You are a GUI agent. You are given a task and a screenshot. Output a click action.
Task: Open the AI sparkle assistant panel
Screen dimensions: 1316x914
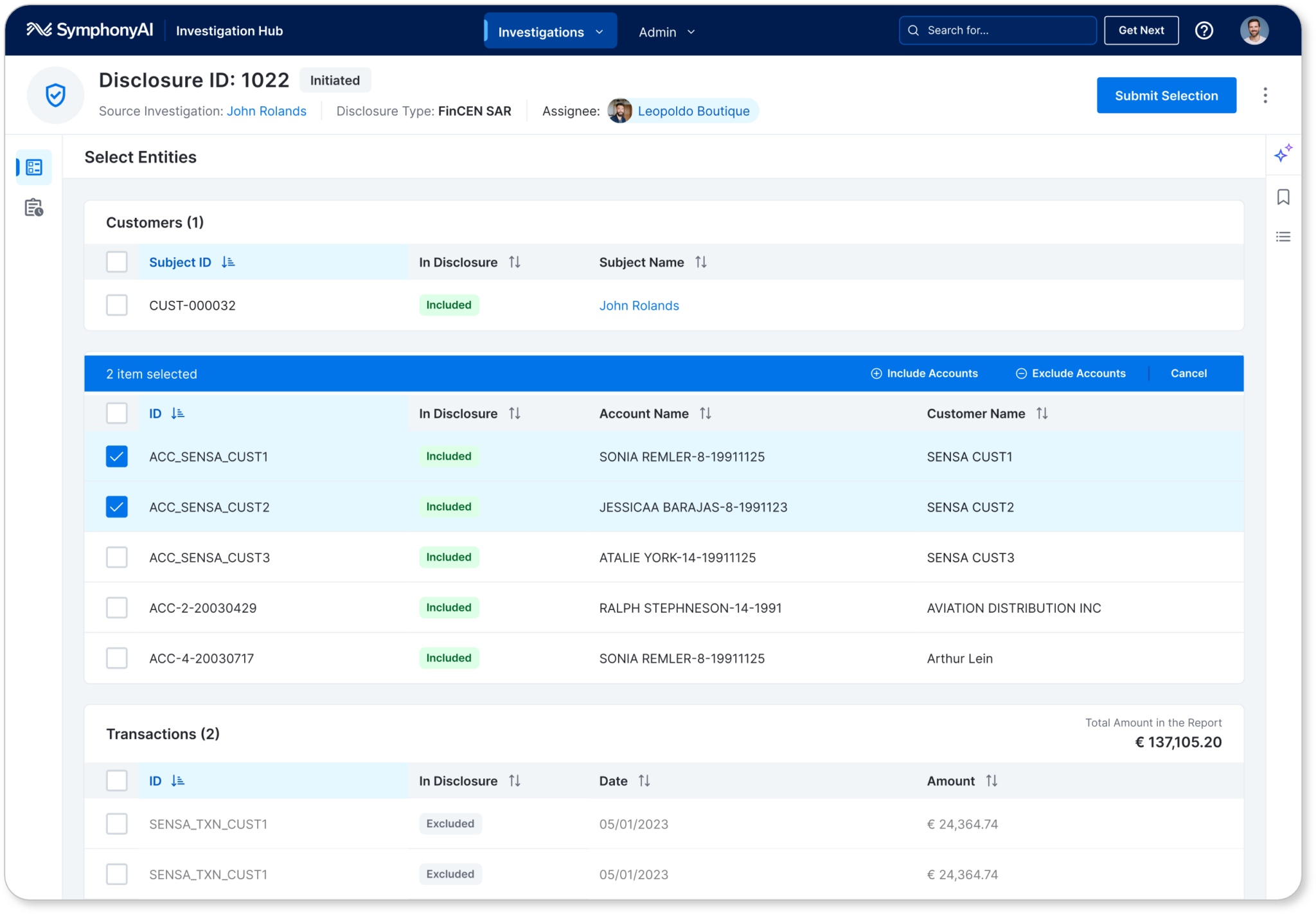tap(1283, 154)
